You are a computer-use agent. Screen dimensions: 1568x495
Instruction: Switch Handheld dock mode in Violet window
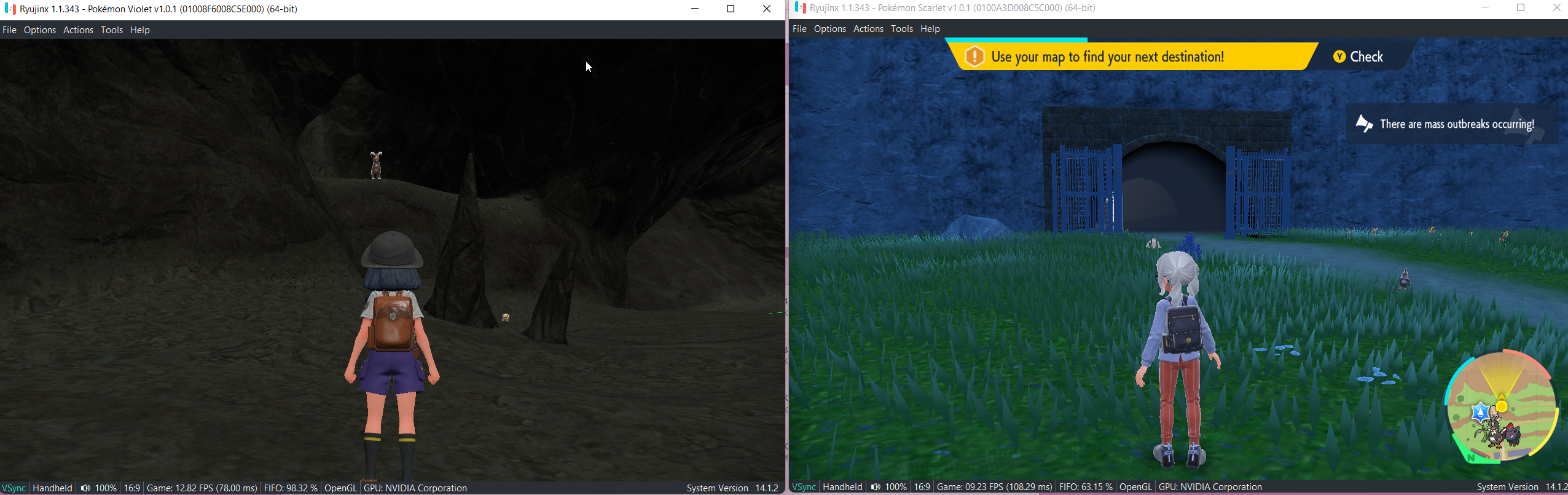[52, 488]
